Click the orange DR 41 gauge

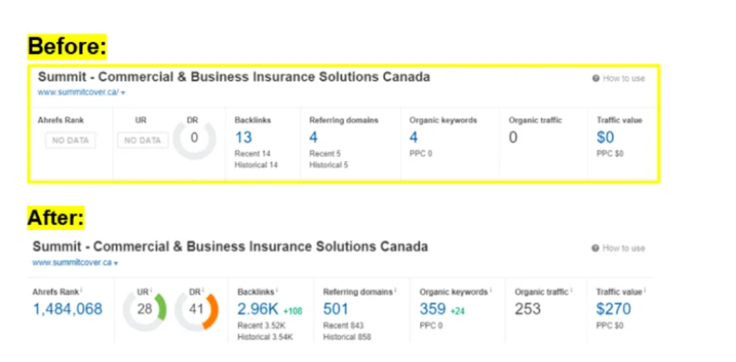[x=197, y=310]
